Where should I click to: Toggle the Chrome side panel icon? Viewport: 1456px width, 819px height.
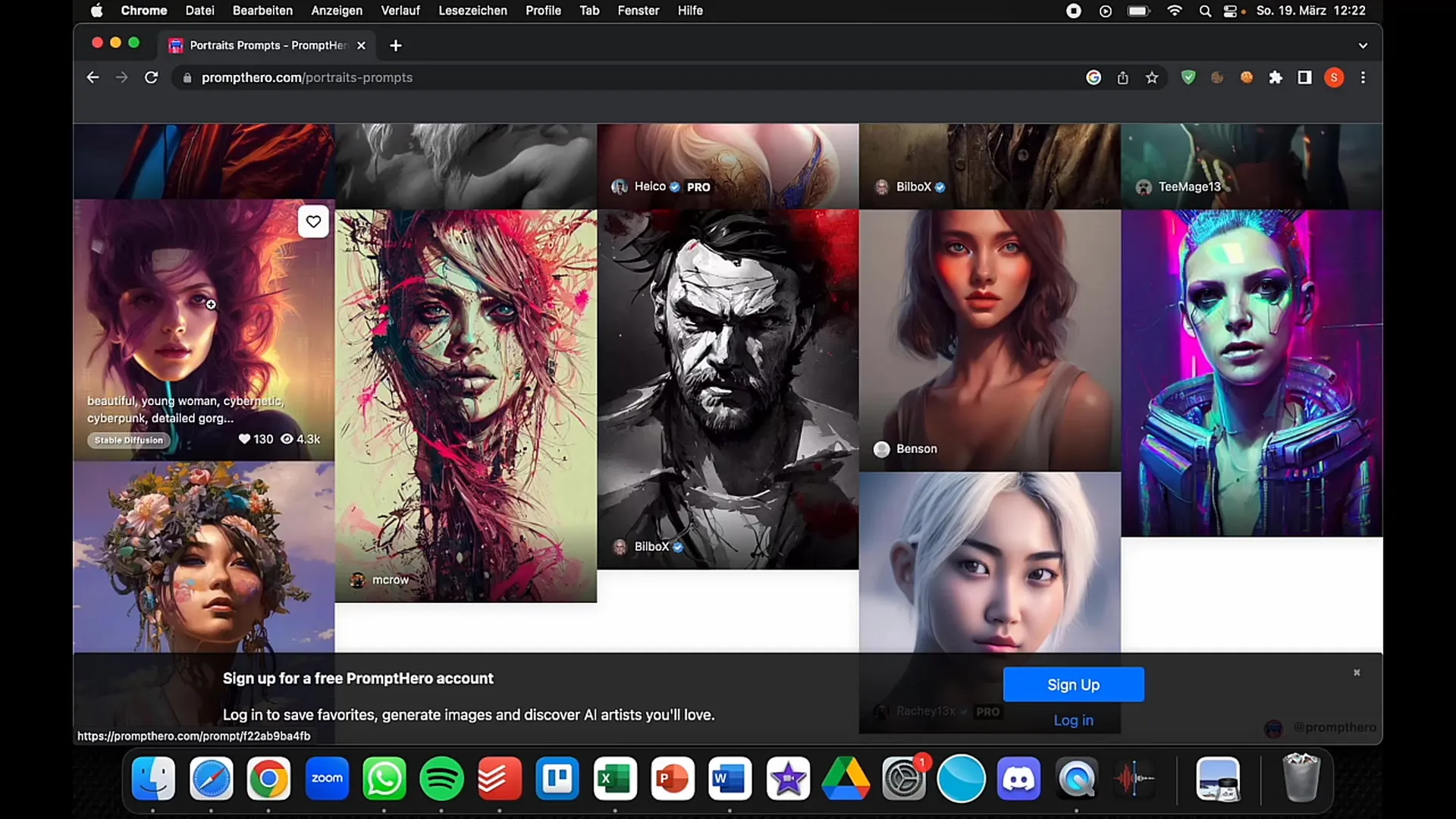(x=1304, y=77)
